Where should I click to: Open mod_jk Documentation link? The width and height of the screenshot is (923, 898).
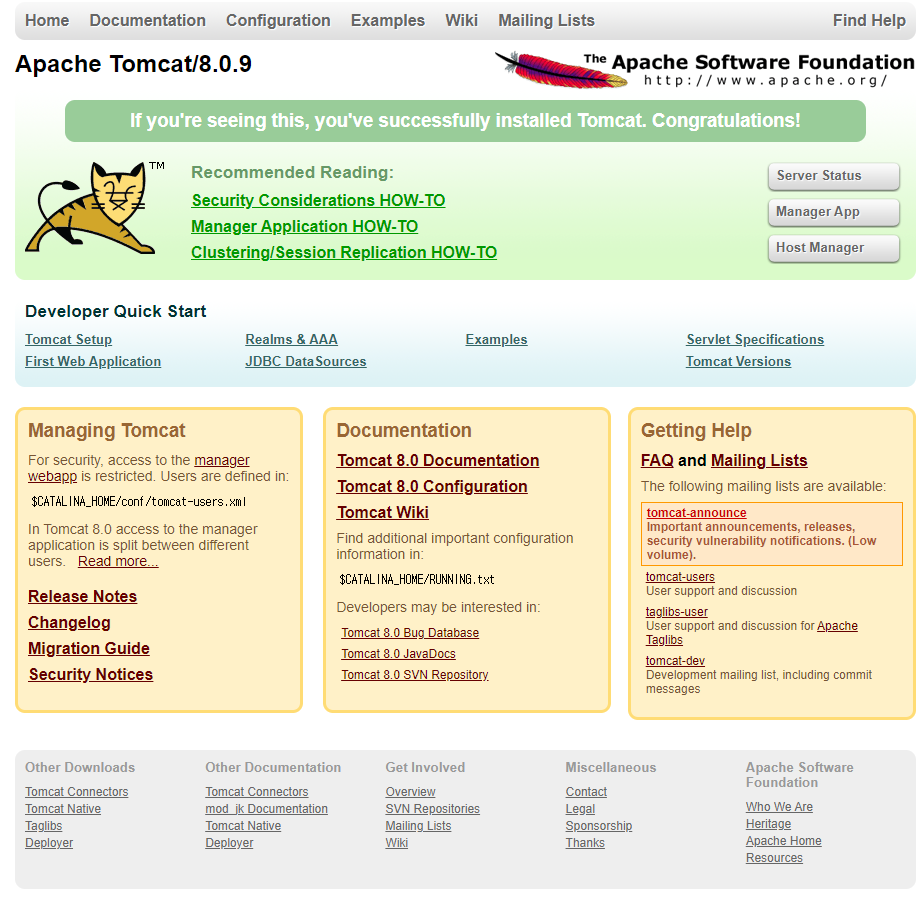point(267,809)
